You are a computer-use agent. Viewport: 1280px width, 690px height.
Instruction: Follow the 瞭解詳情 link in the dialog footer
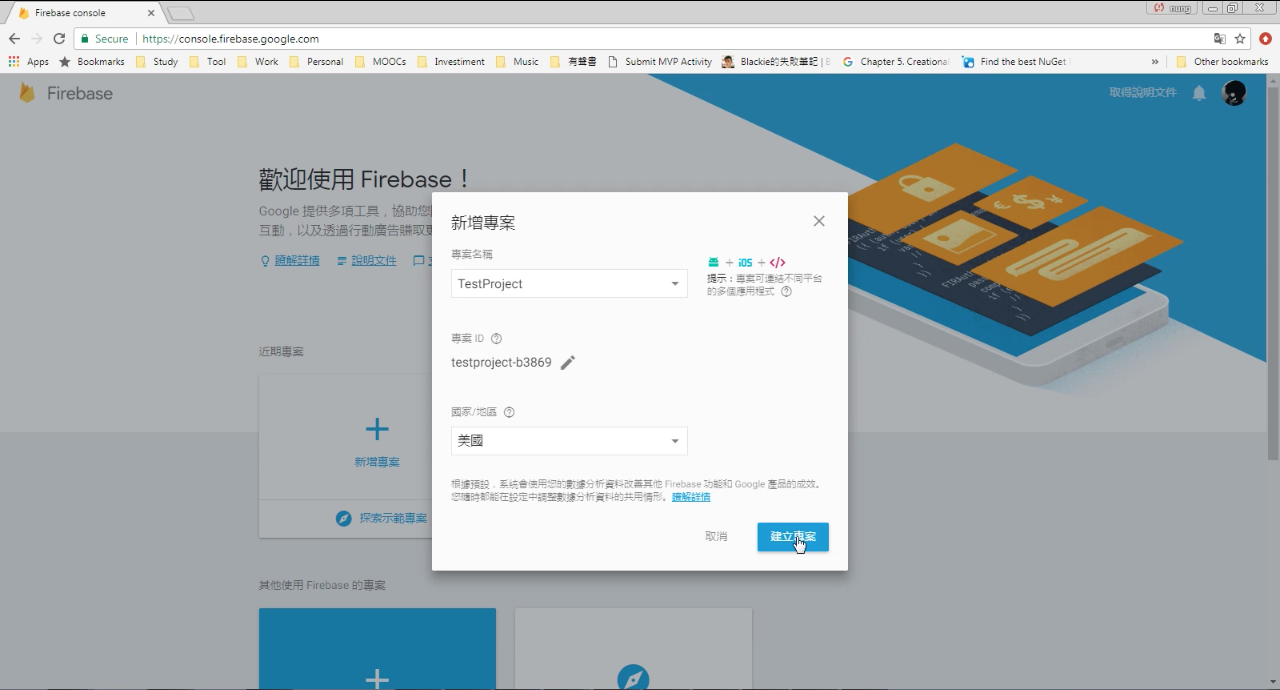(691, 497)
